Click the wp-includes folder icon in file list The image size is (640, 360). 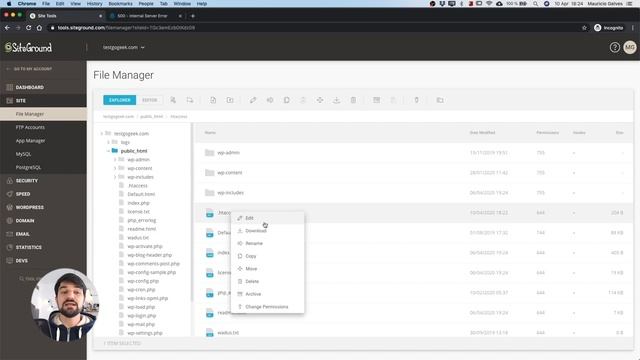click(209, 193)
